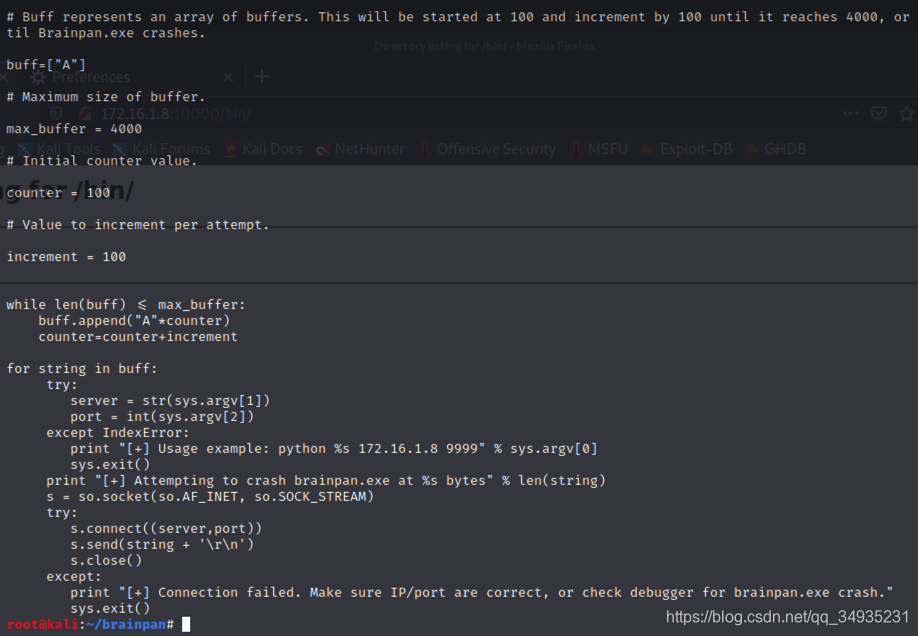Click the 'port = int(sys.argv[2])' line

pos(162,416)
